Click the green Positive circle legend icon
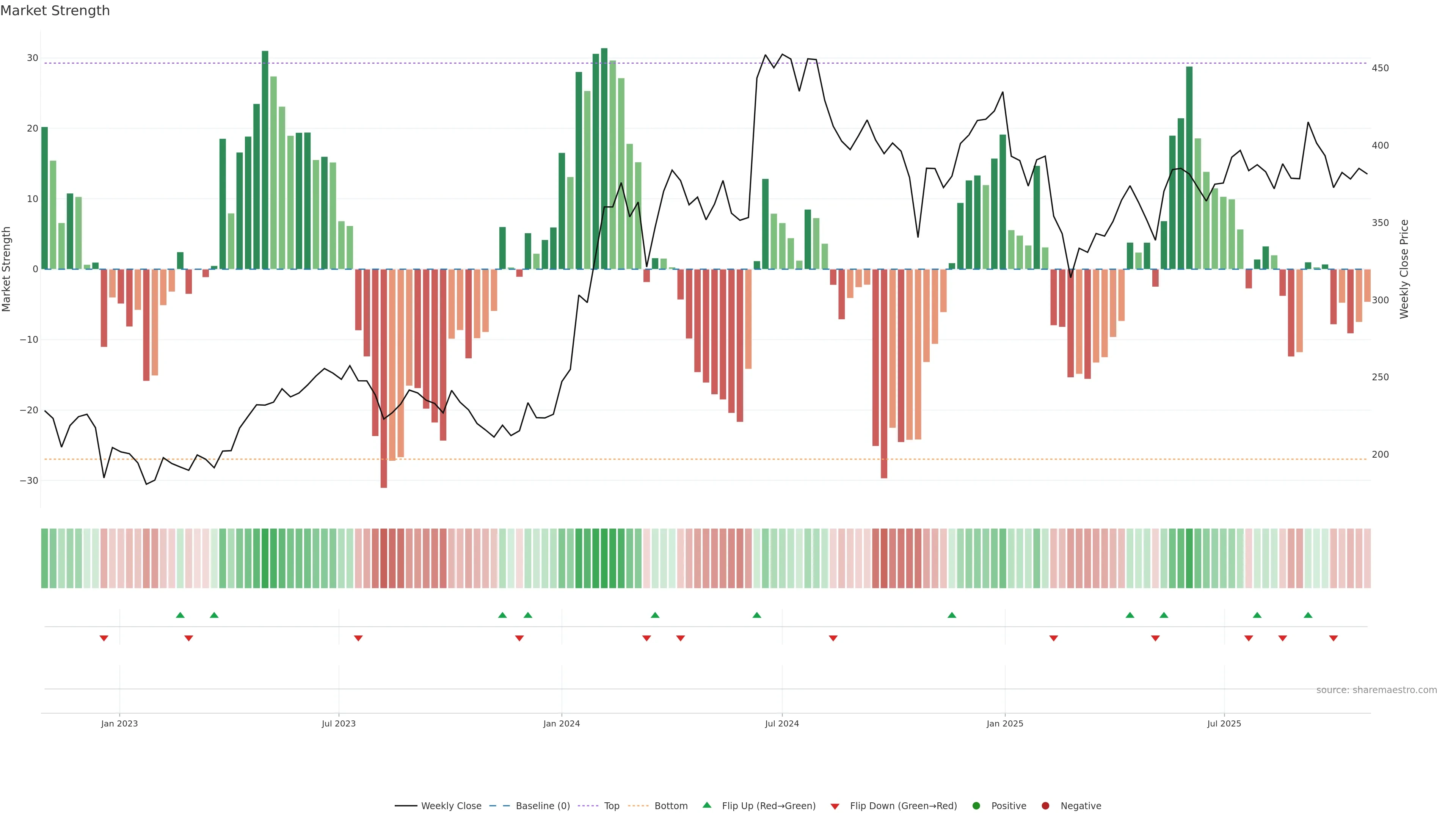The image size is (1456, 819). point(976,806)
